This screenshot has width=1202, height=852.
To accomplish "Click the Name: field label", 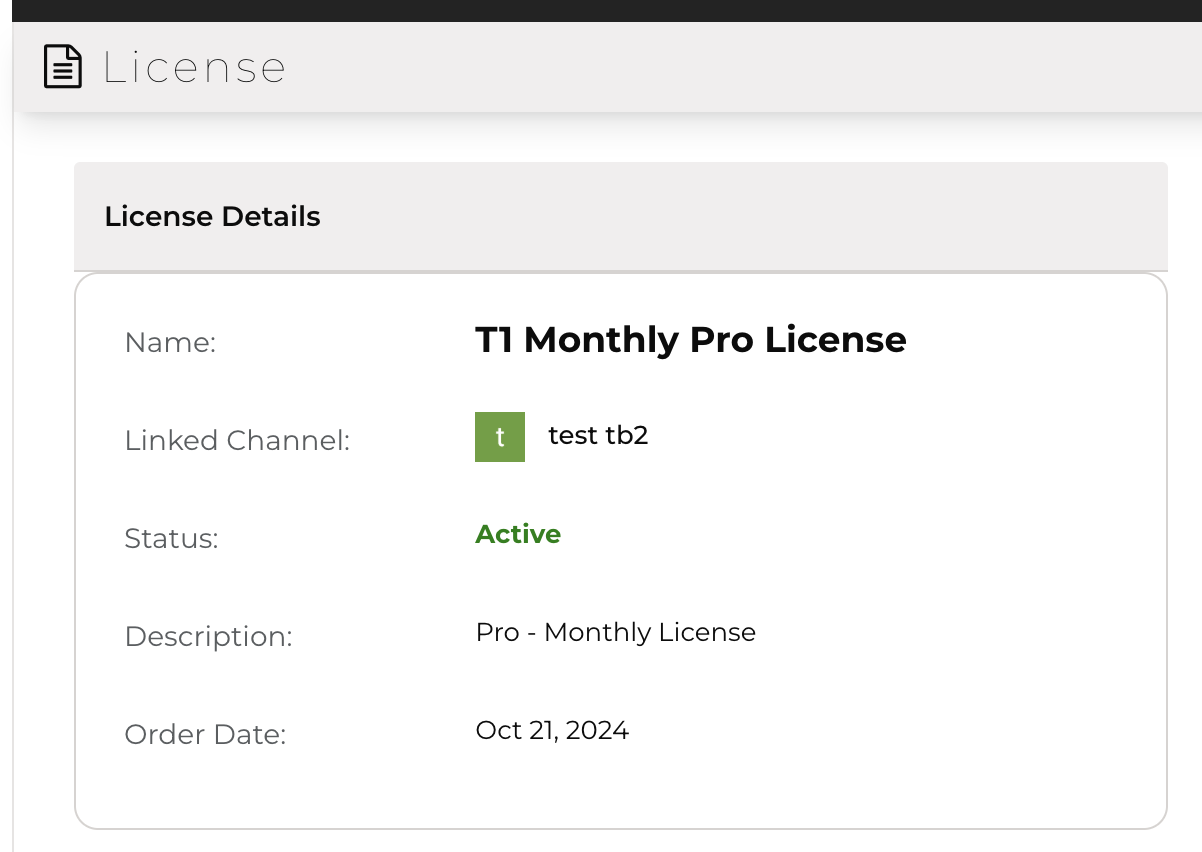I will coord(170,343).
